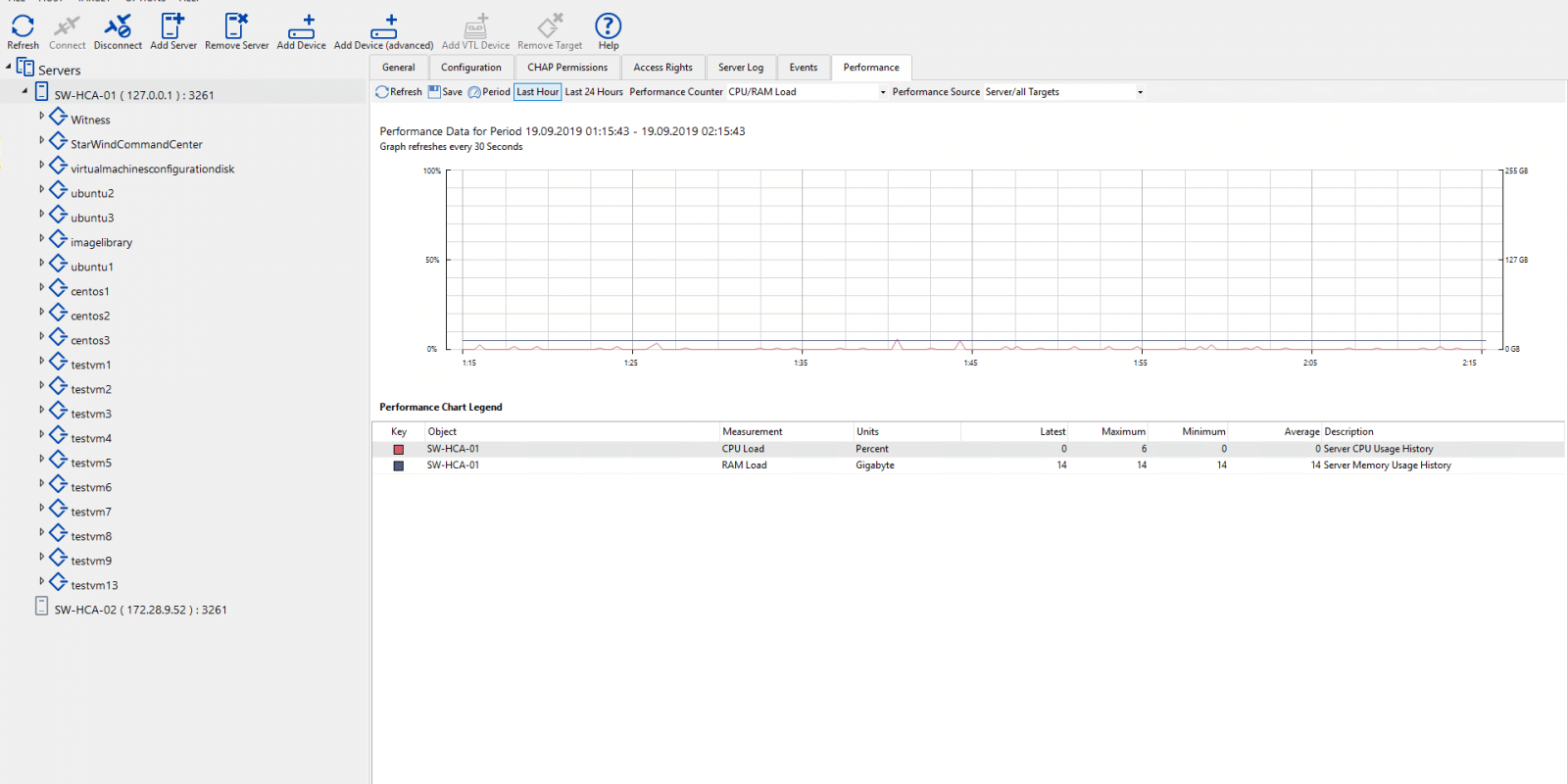Expand the ubuntu3 target node
This screenshot has height=784, width=1568.
tap(41, 214)
